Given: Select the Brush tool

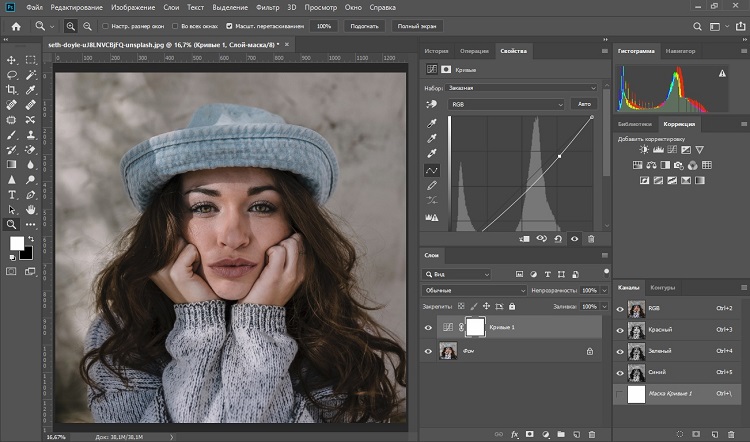Looking at the screenshot, I should coord(11,135).
